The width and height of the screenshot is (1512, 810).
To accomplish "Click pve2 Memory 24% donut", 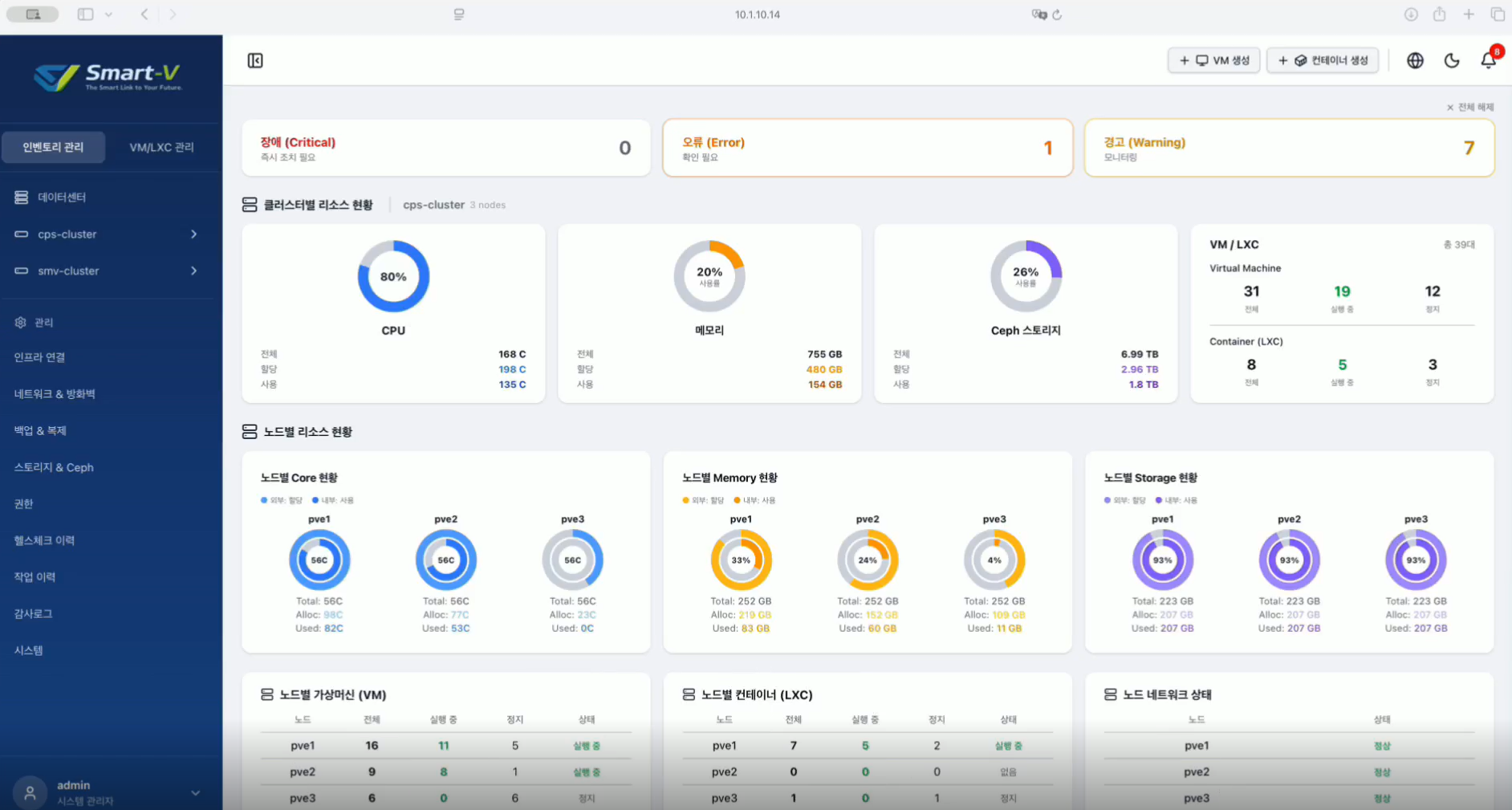I will point(868,560).
